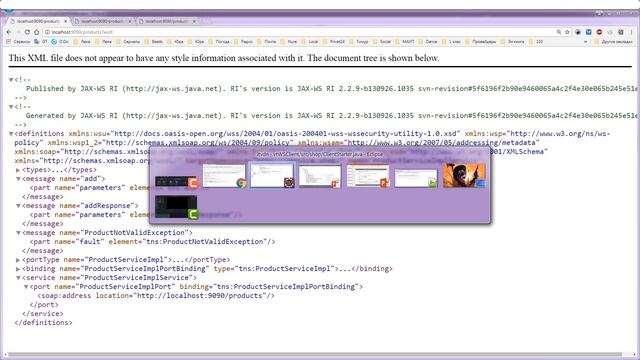Click the site info icon before localhost URL

47,32
